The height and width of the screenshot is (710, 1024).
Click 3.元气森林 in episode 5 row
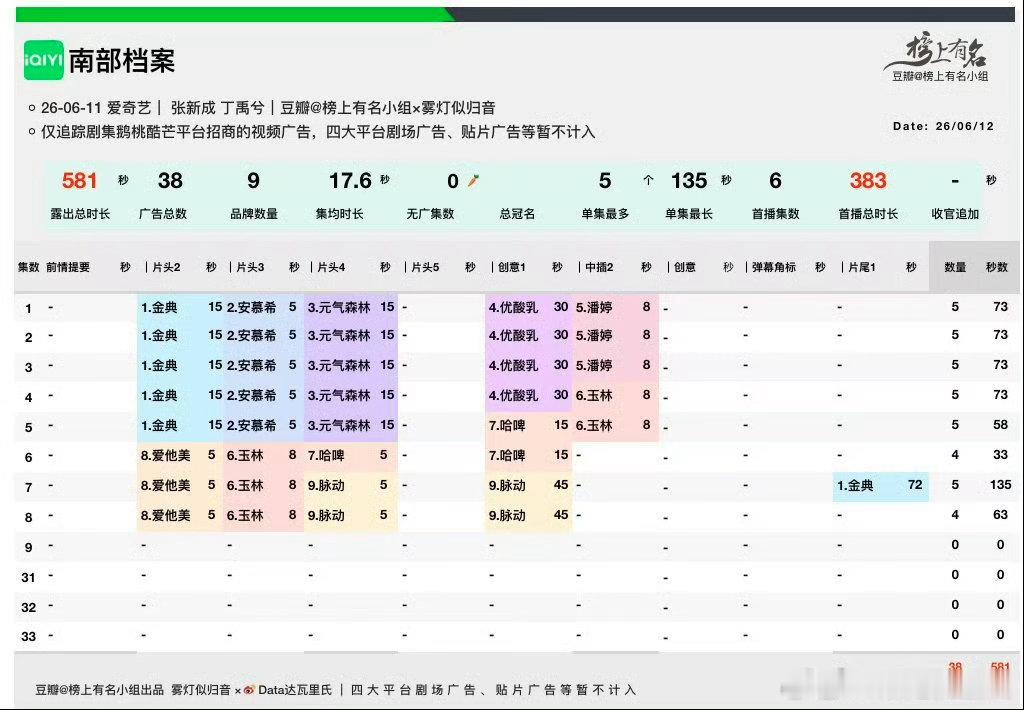click(x=339, y=425)
